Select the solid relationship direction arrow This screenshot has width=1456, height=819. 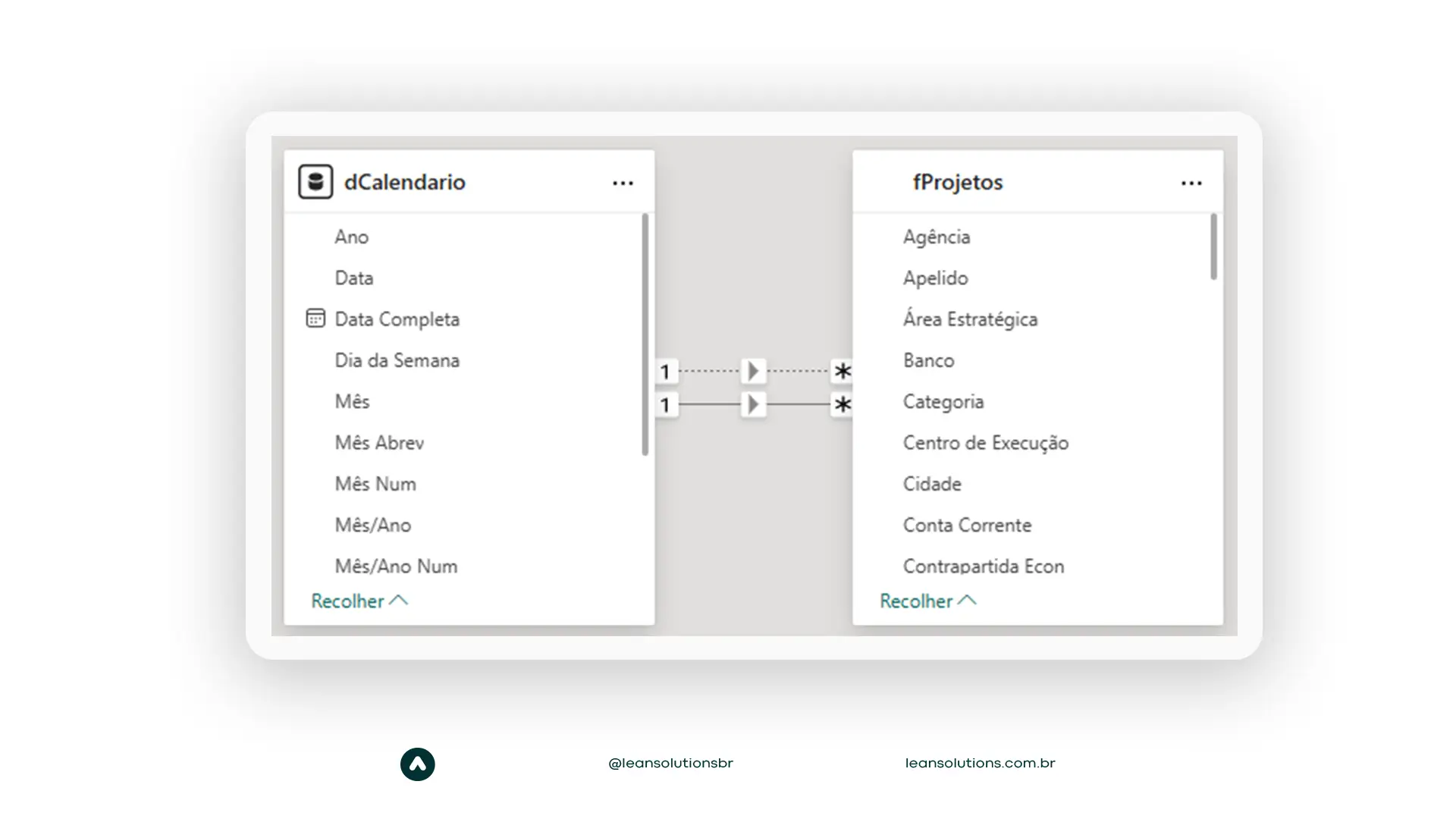click(753, 404)
